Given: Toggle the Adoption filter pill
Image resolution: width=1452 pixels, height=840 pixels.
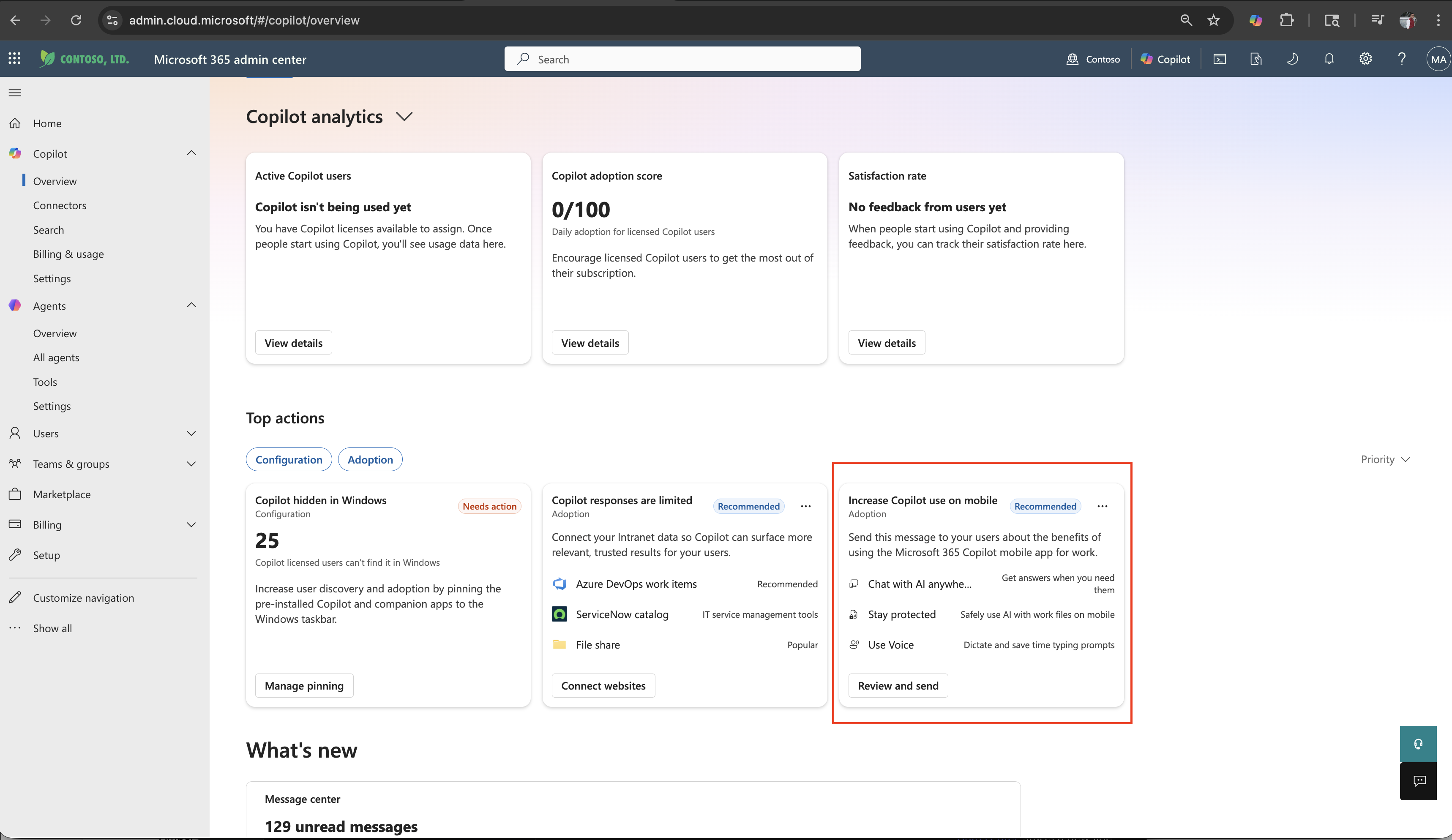Looking at the screenshot, I should coord(370,459).
